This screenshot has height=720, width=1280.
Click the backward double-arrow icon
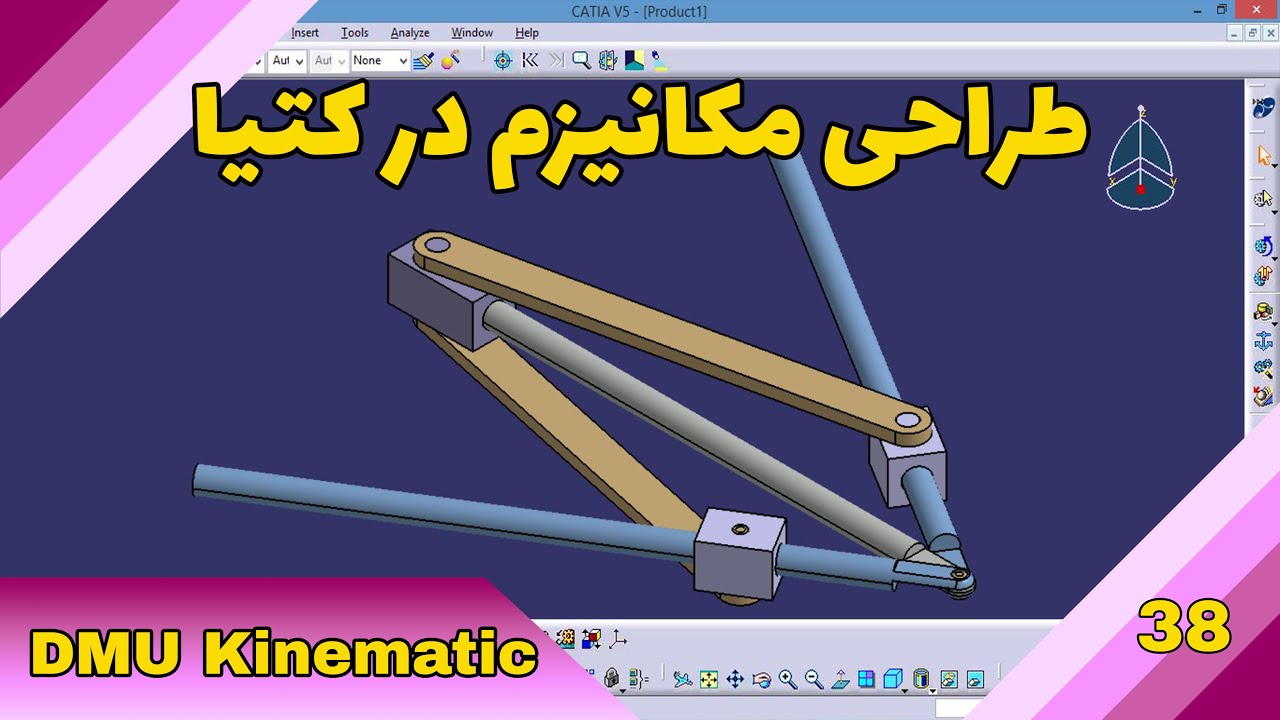click(x=530, y=61)
